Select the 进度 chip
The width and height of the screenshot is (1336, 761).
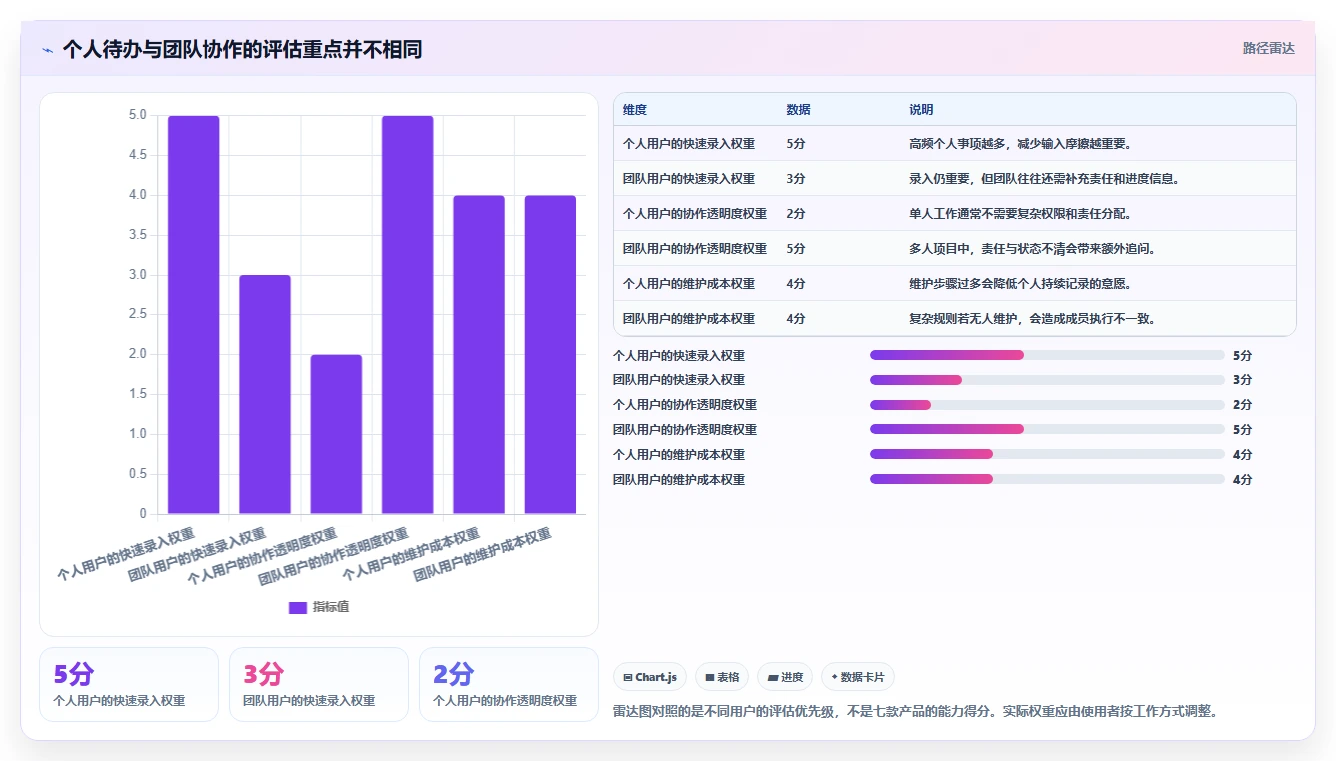pos(785,677)
